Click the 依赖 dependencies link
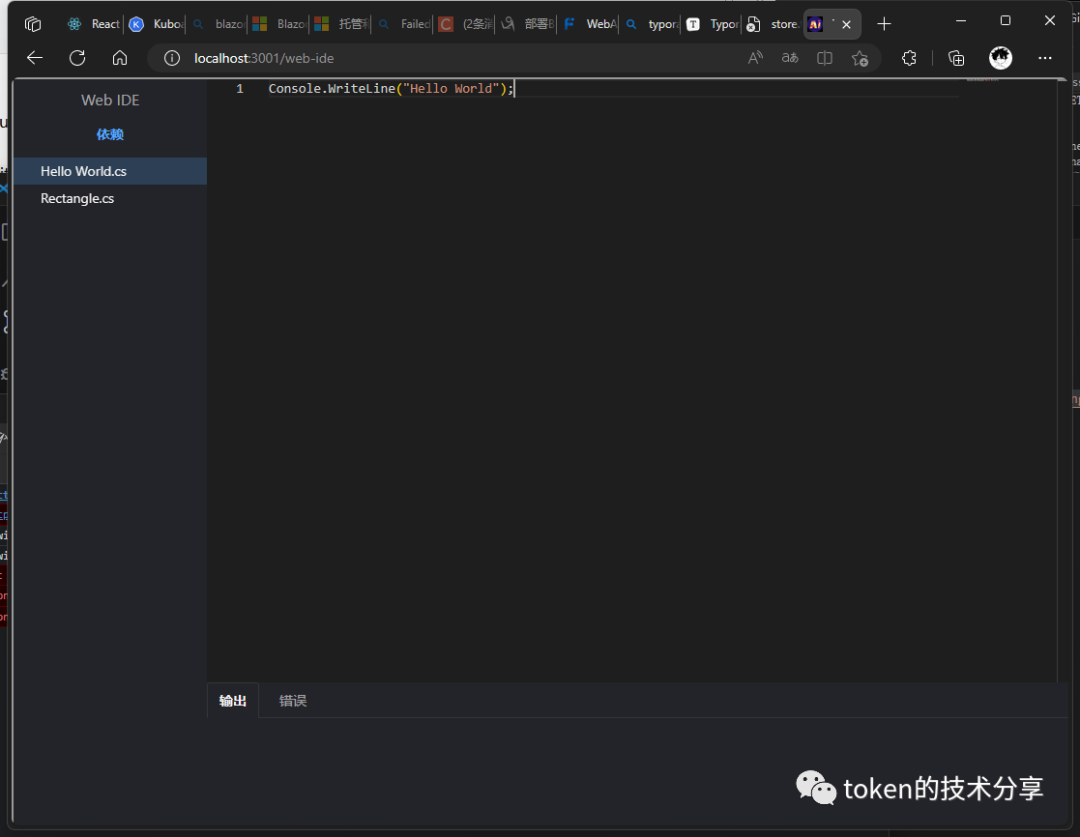The height and width of the screenshot is (837, 1080). coord(110,134)
